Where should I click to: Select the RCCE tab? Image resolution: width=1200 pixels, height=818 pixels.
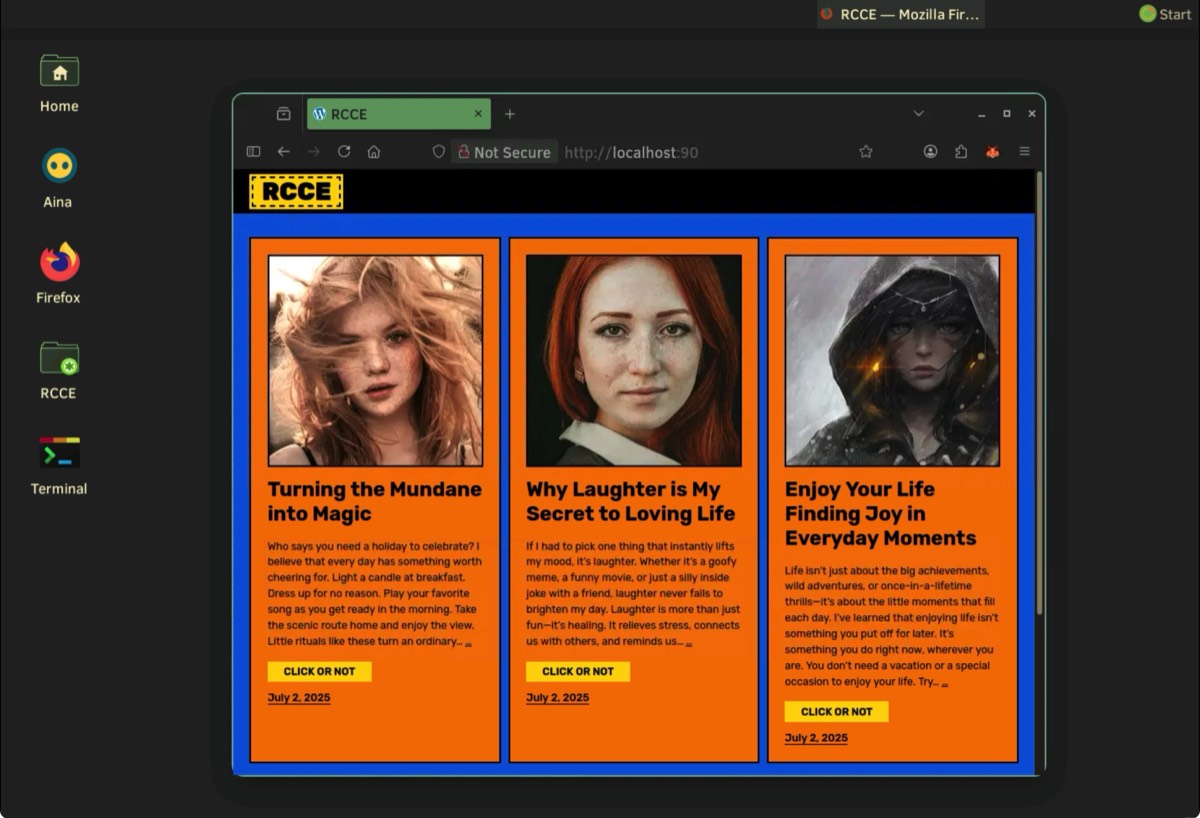pyautogui.click(x=390, y=114)
